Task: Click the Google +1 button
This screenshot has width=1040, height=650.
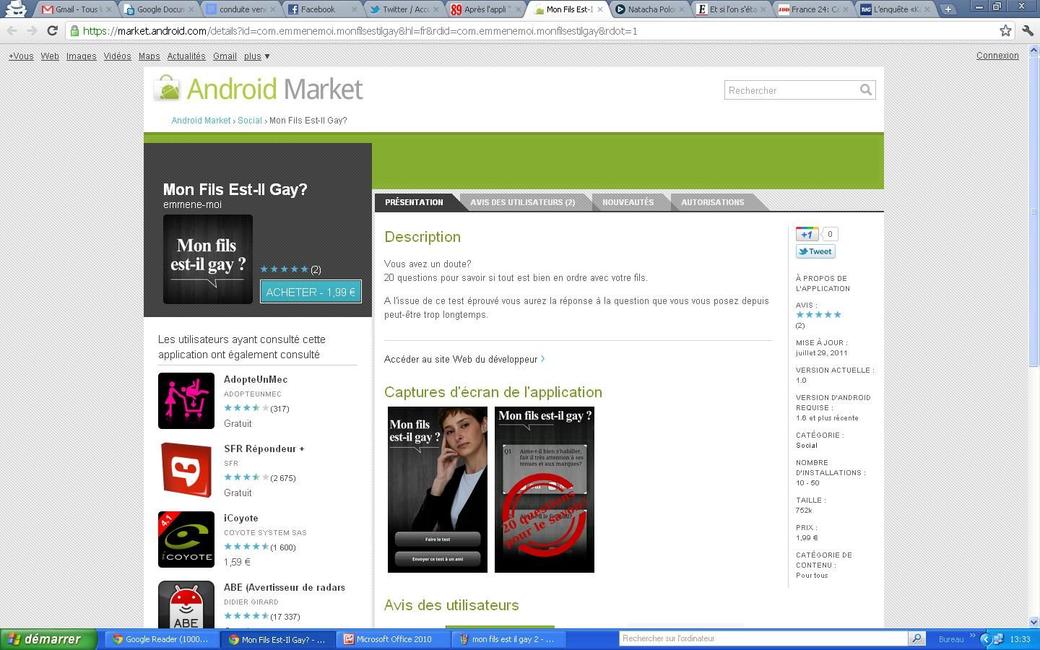Action: click(807, 234)
